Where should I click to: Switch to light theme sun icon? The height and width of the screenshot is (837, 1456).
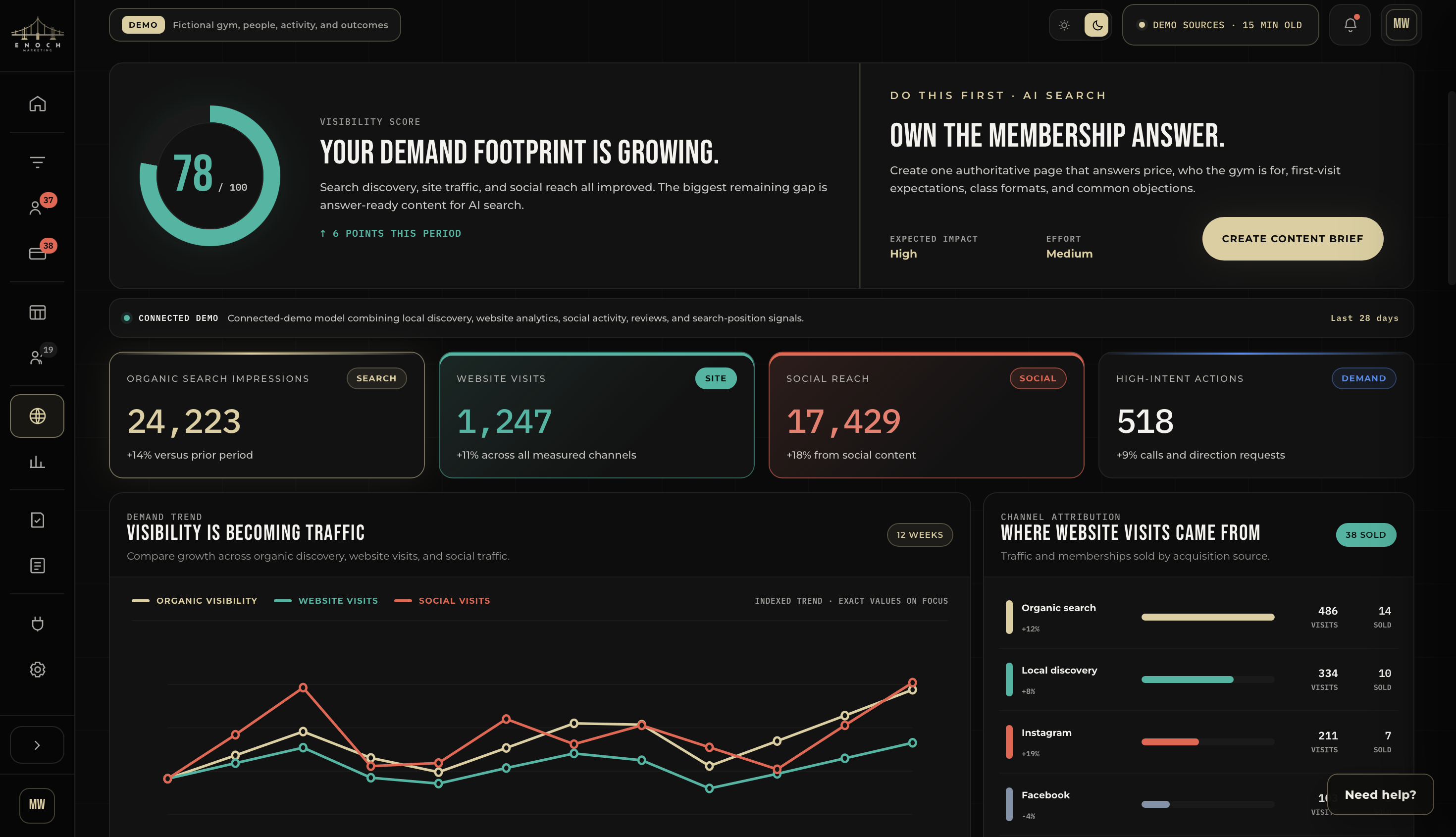pyautogui.click(x=1065, y=25)
